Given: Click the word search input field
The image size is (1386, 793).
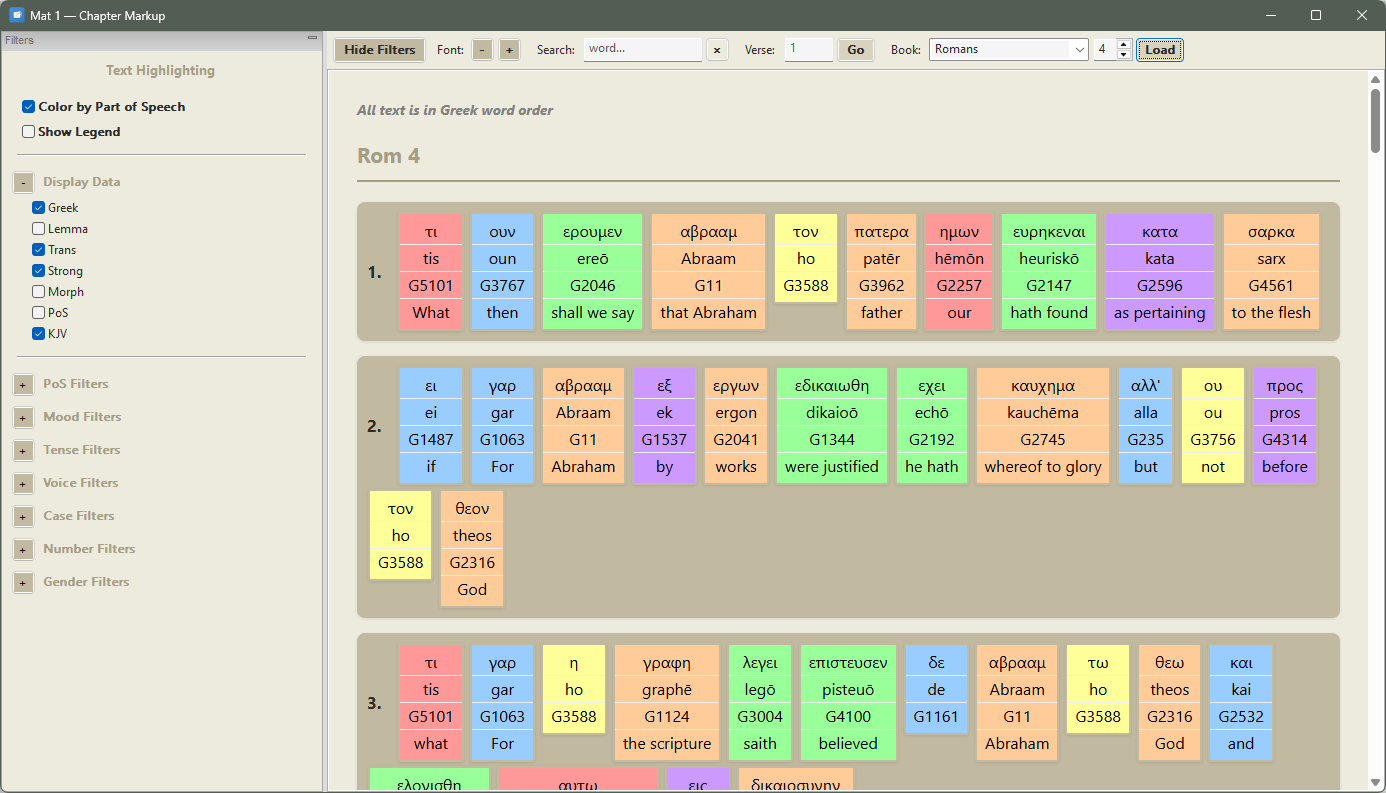Looking at the screenshot, I should [642, 49].
